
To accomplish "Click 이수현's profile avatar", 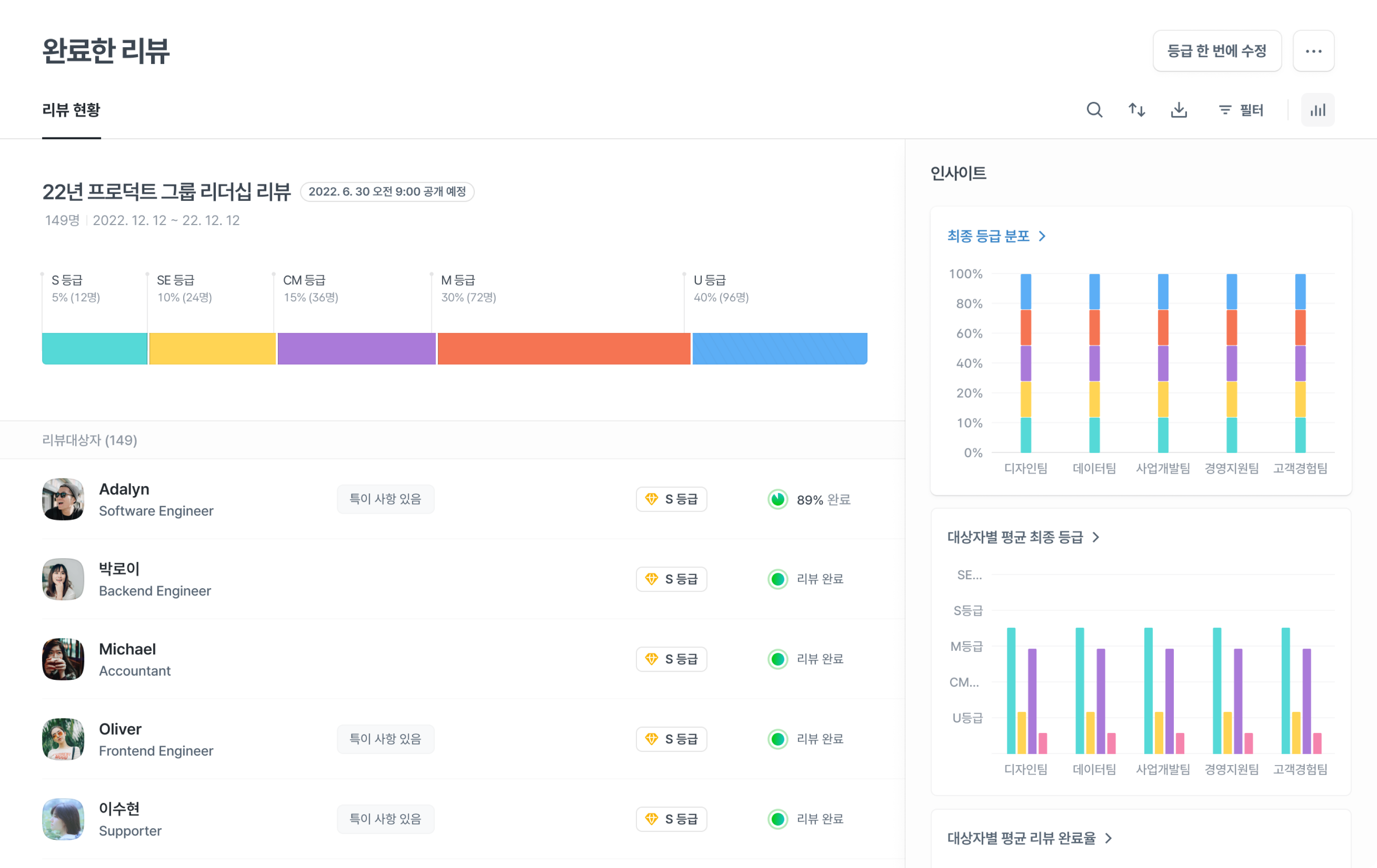I will [63, 819].
